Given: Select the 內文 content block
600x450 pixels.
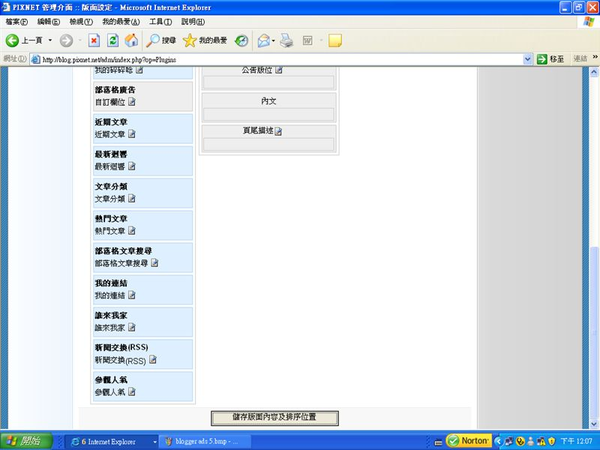Looking at the screenshot, I should click(269, 108).
